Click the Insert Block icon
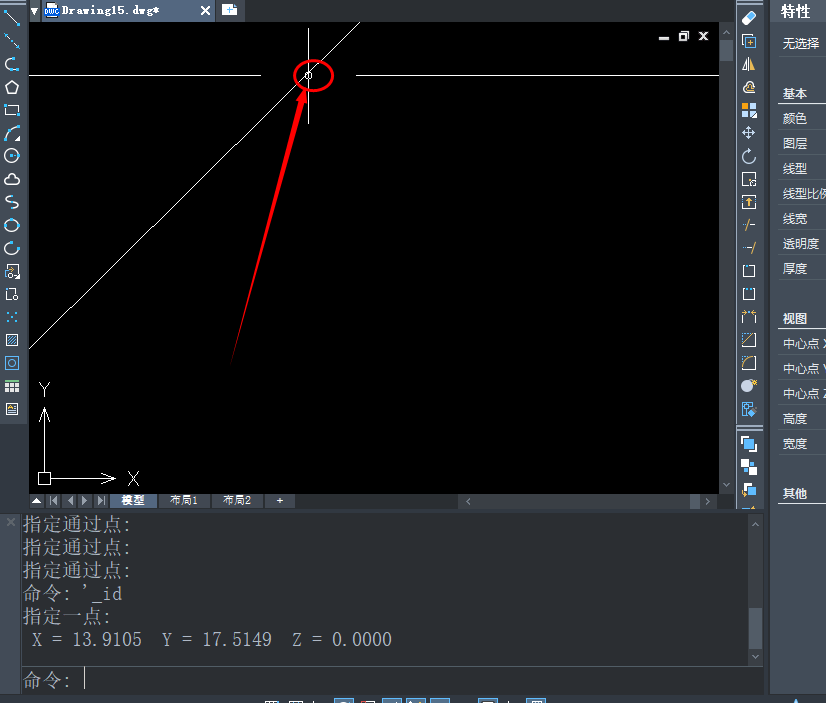The height and width of the screenshot is (703, 826). tap(12, 271)
